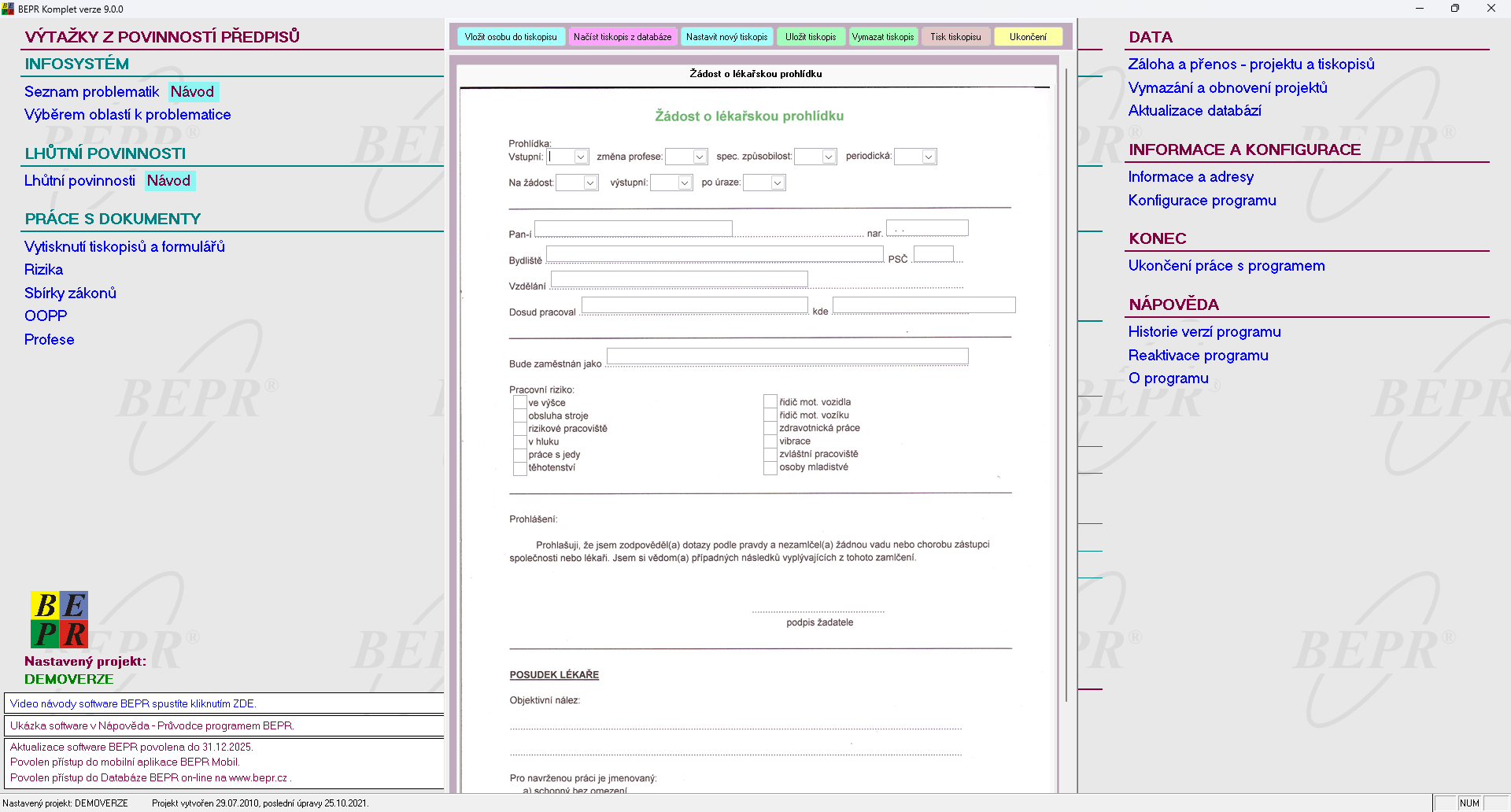Open 'Reaktivace programu'

[1198, 355]
